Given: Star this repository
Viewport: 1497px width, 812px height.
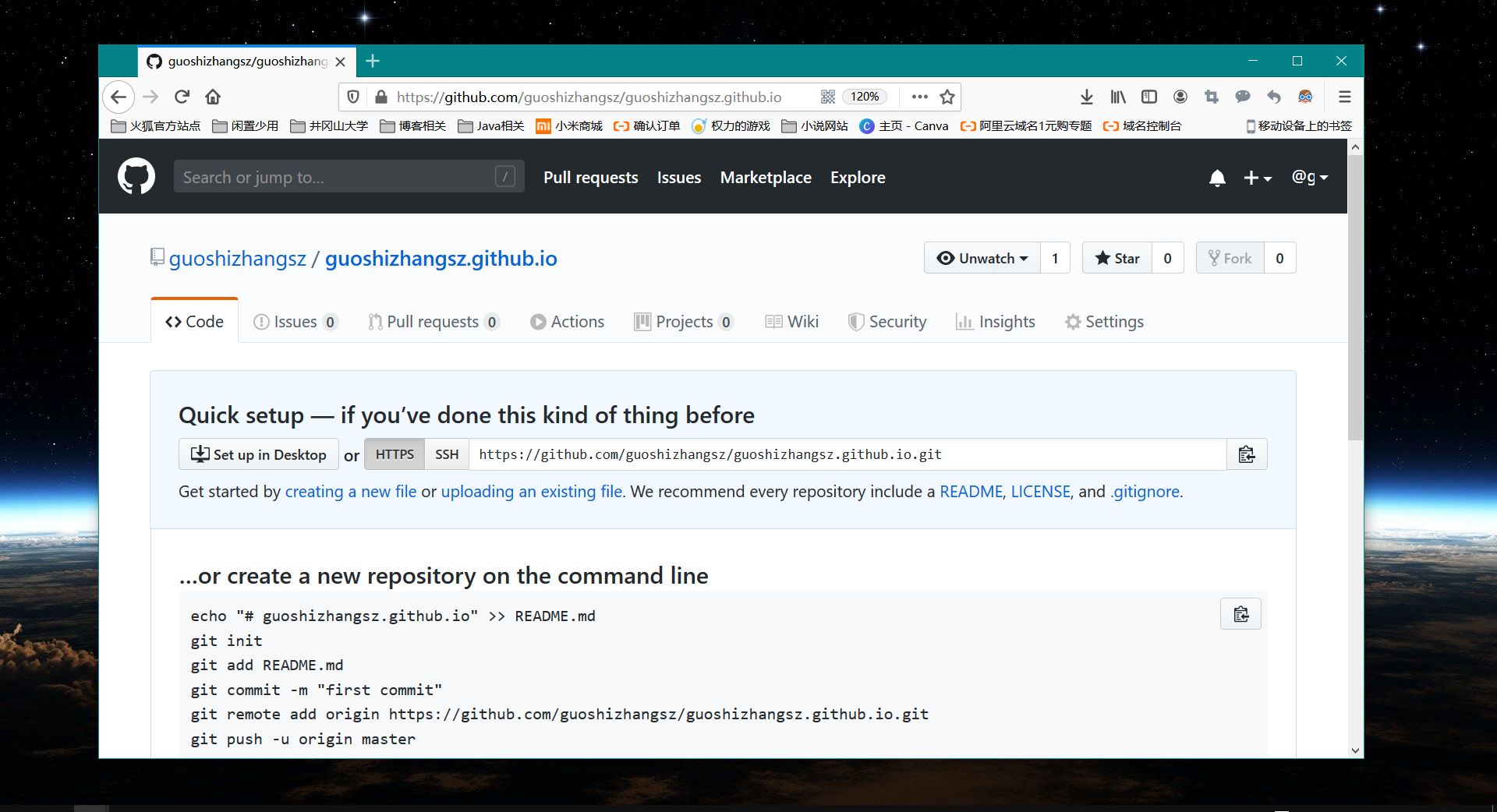Looking at the screenshot, I should (x=1117, y=258).
